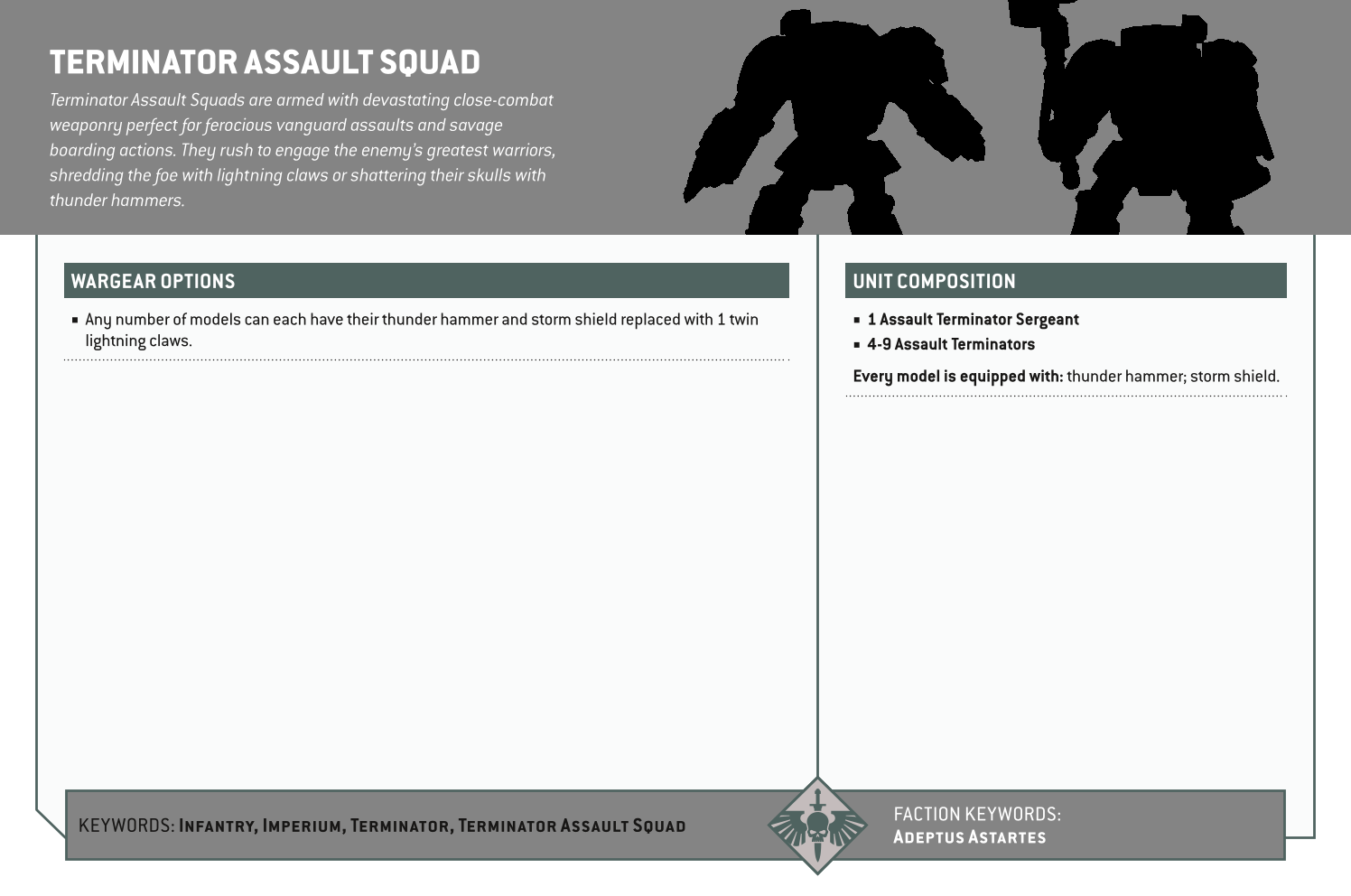This screenshot has width=1351, height=896.
Task: Click the Adeptus Astartes skull emblem icon
Action: click(820, 826)
